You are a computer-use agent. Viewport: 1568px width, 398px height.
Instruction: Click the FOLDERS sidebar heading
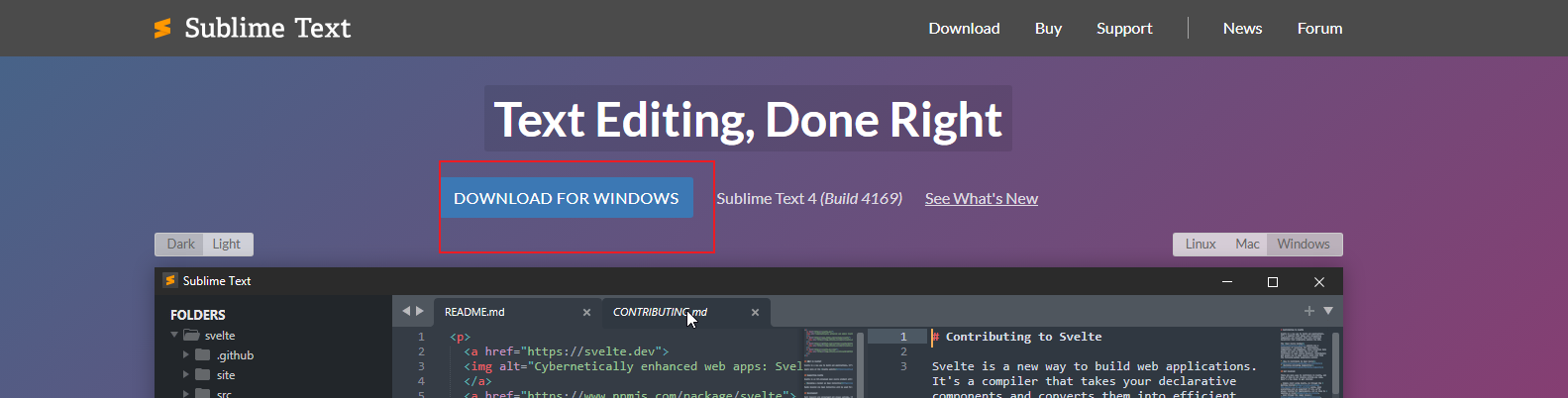[198, 315]
